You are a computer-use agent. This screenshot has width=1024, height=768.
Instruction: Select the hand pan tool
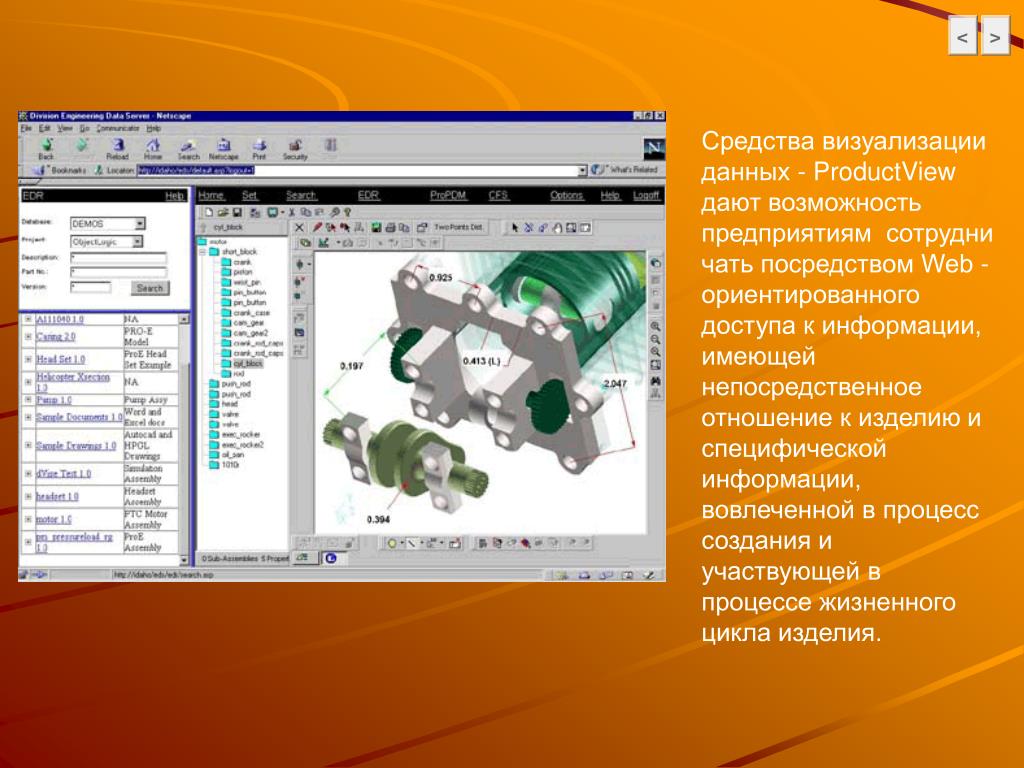[x=558, y=227]
